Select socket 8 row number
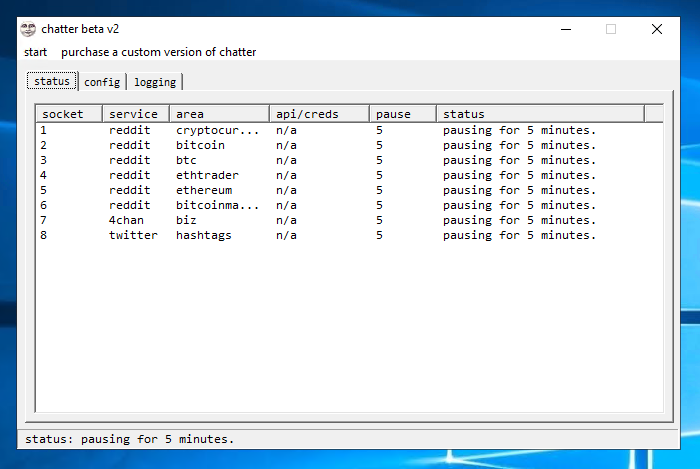 (43, 235)
